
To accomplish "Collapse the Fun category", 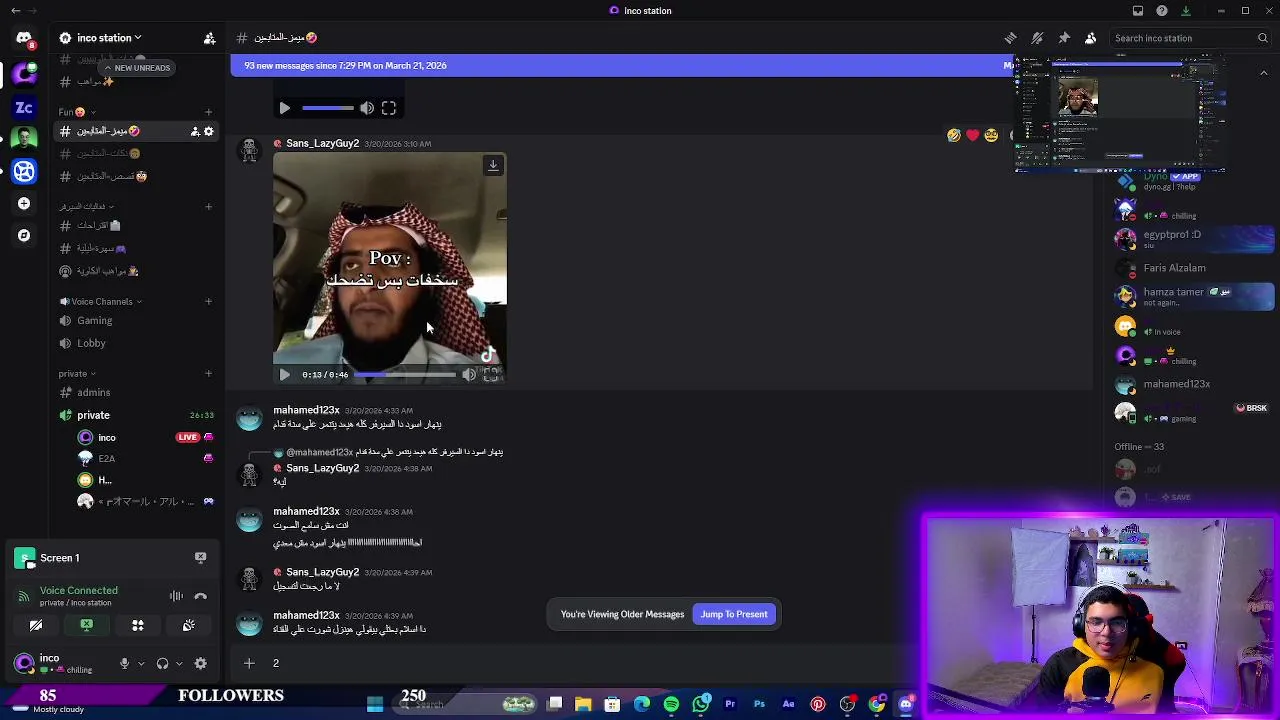I will click(x=76, y=112).
